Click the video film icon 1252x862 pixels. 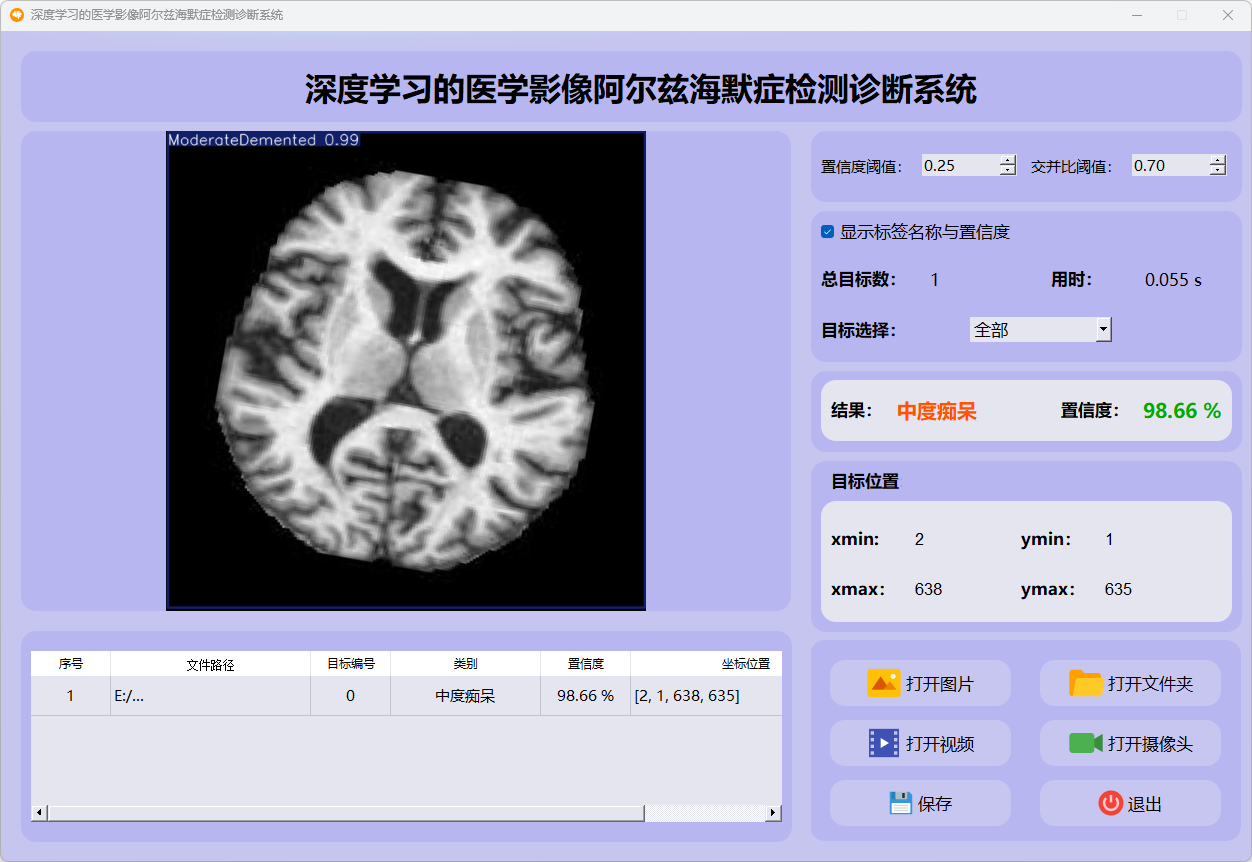tap(884, 743)
